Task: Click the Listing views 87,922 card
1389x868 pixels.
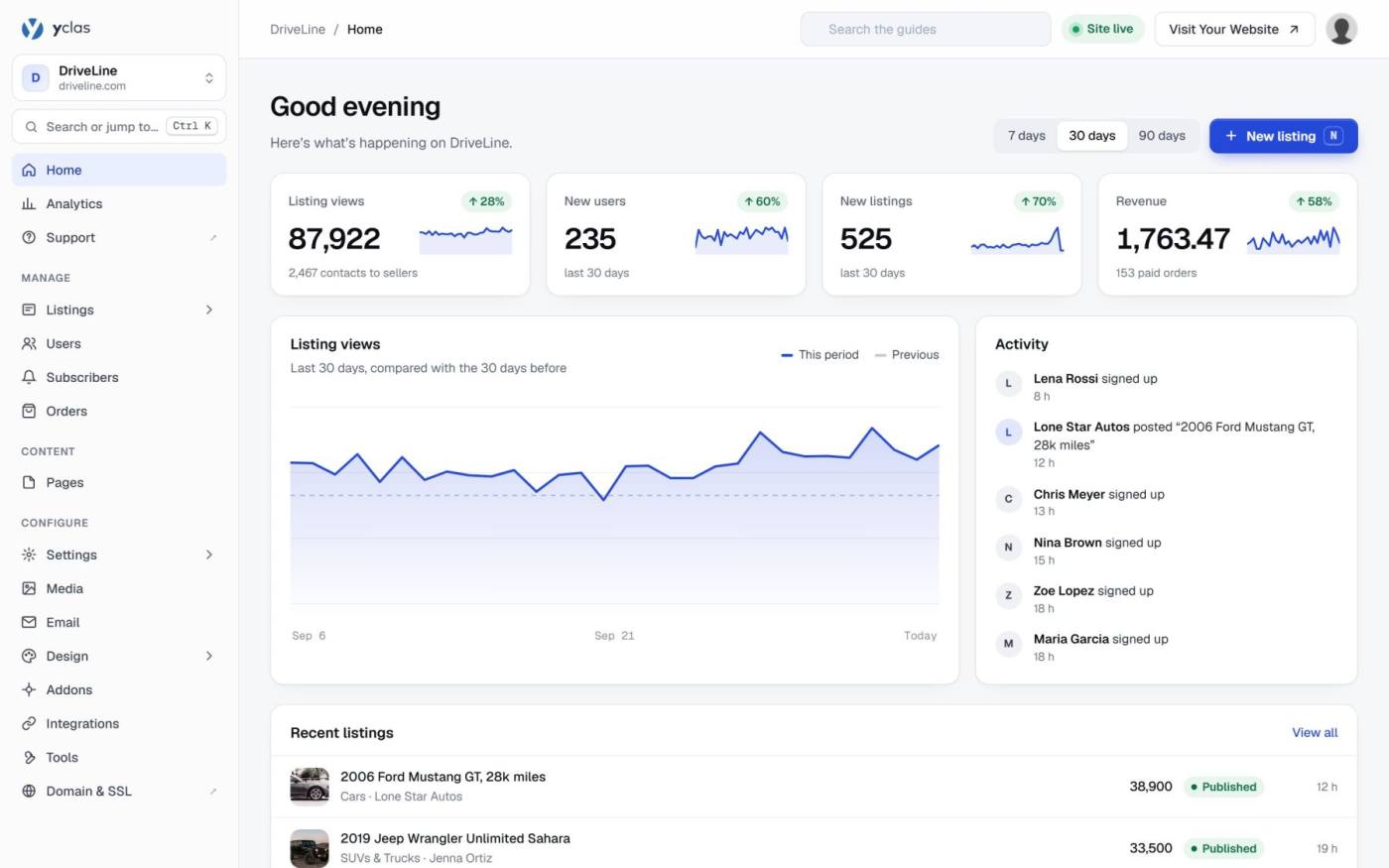Action: click(x=400, y=234)
